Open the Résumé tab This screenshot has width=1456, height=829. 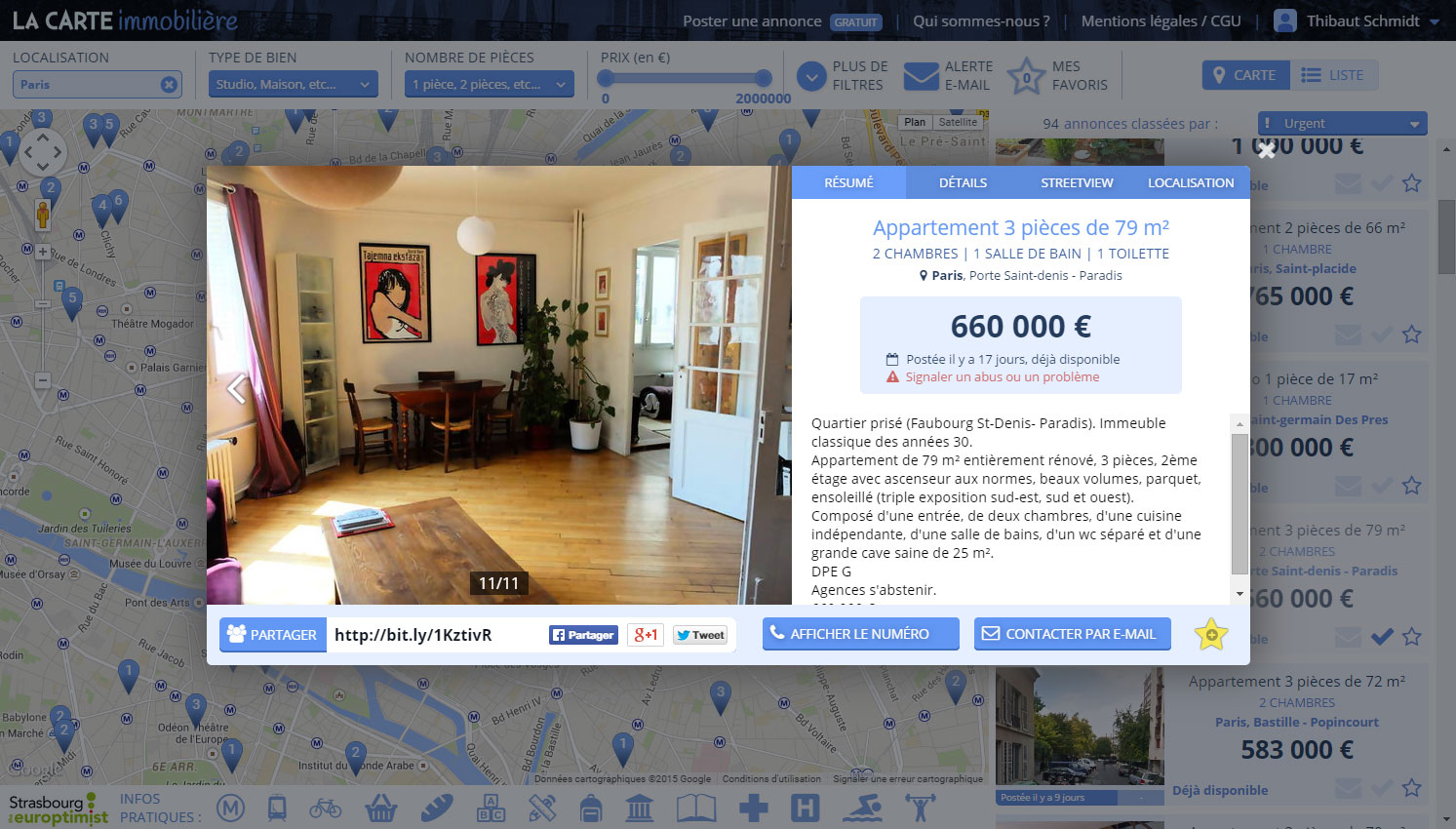tap(848, 182)
